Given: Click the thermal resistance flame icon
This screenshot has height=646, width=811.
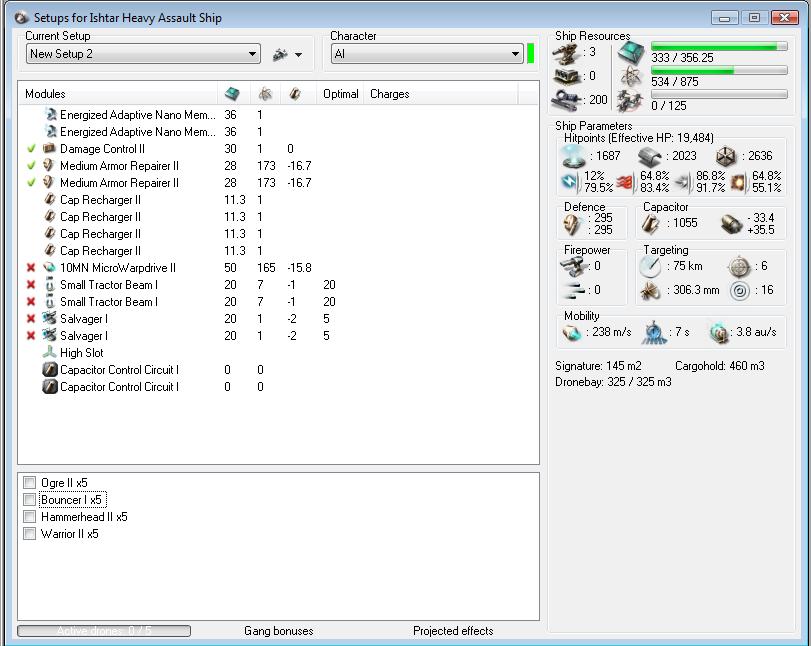Looking at the screenshot, I should (625, 182).
